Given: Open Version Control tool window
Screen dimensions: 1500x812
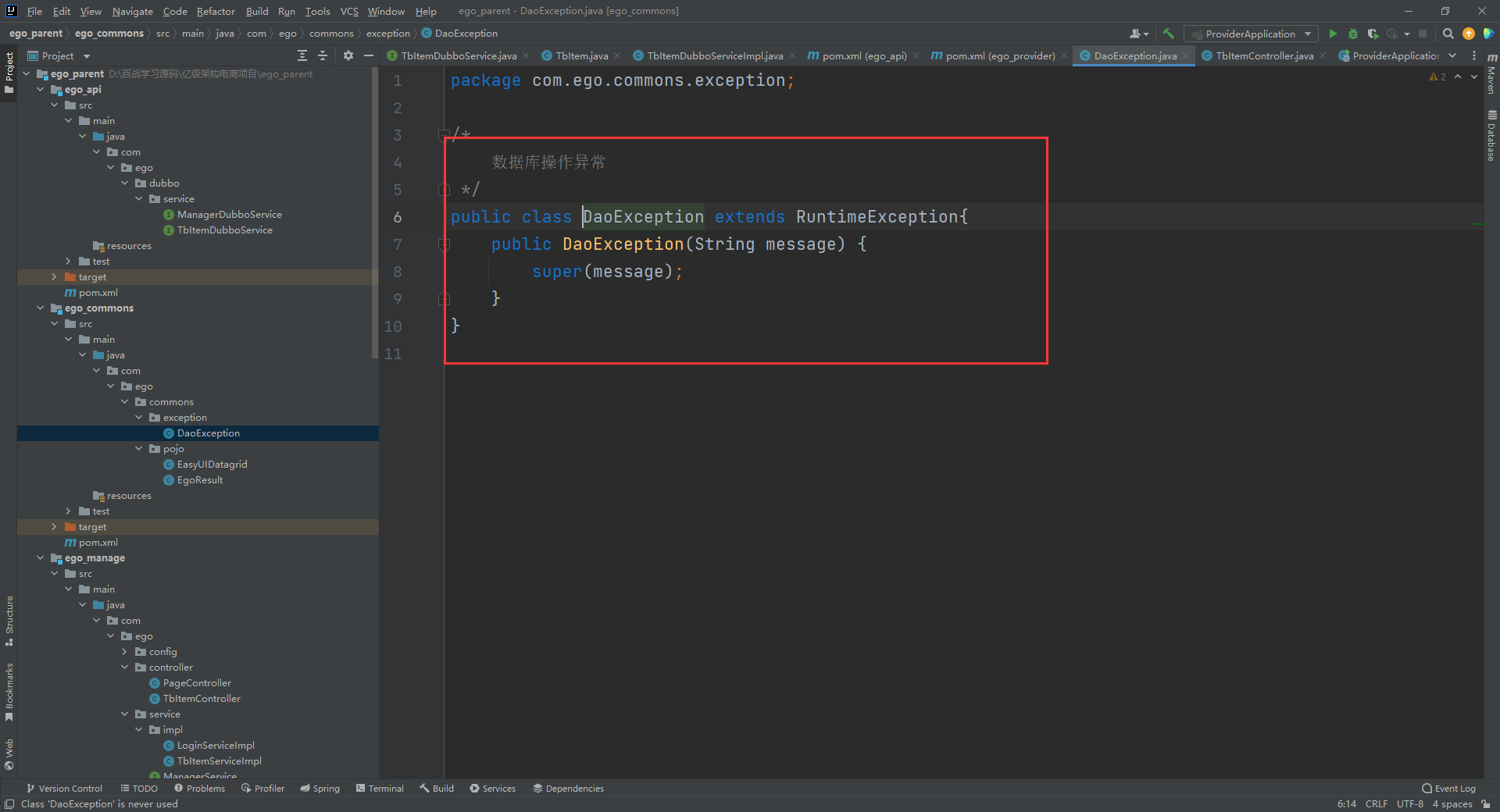Looking at the screenshot, I should [x=64, y=789].
